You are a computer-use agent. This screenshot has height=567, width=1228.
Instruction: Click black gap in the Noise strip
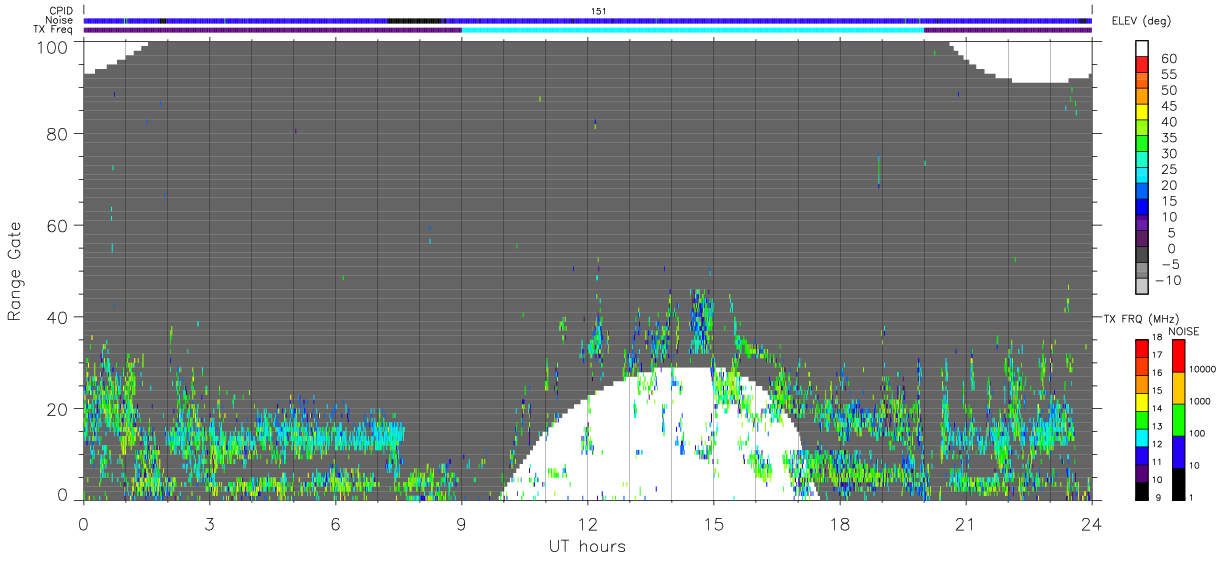(414, 20)
